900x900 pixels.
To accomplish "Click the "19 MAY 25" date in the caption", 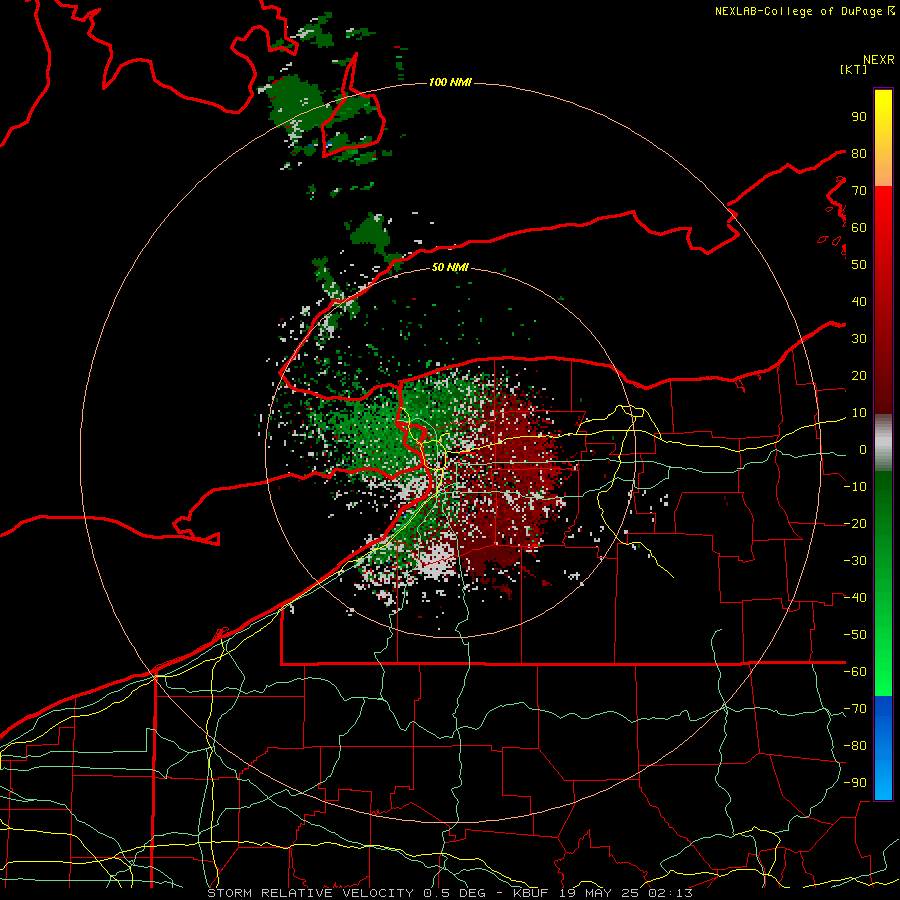I will point(599,893).
